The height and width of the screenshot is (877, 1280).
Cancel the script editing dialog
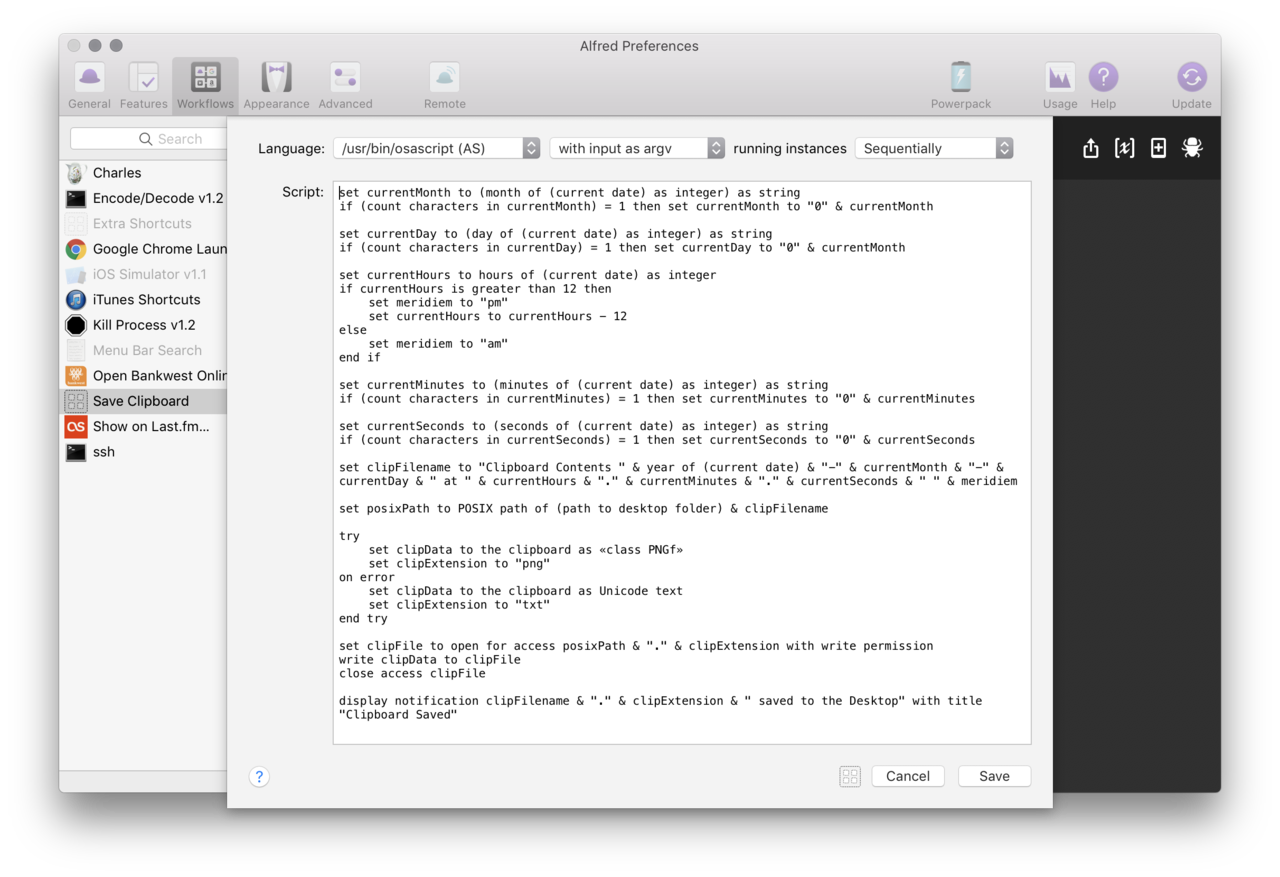(x=907, y=776)
